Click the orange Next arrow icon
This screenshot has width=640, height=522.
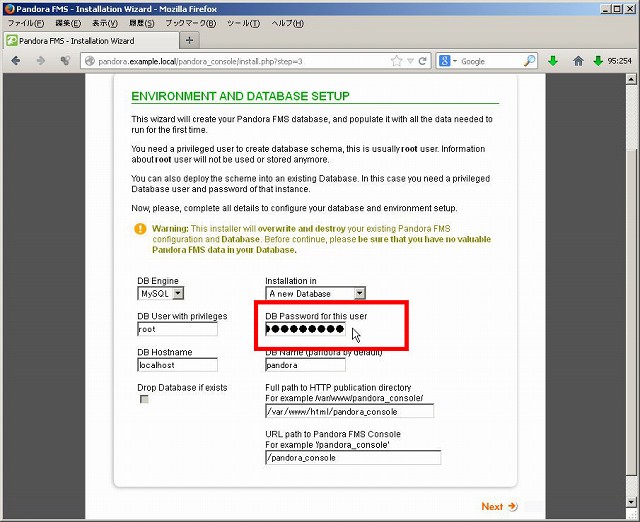[512, 506]
